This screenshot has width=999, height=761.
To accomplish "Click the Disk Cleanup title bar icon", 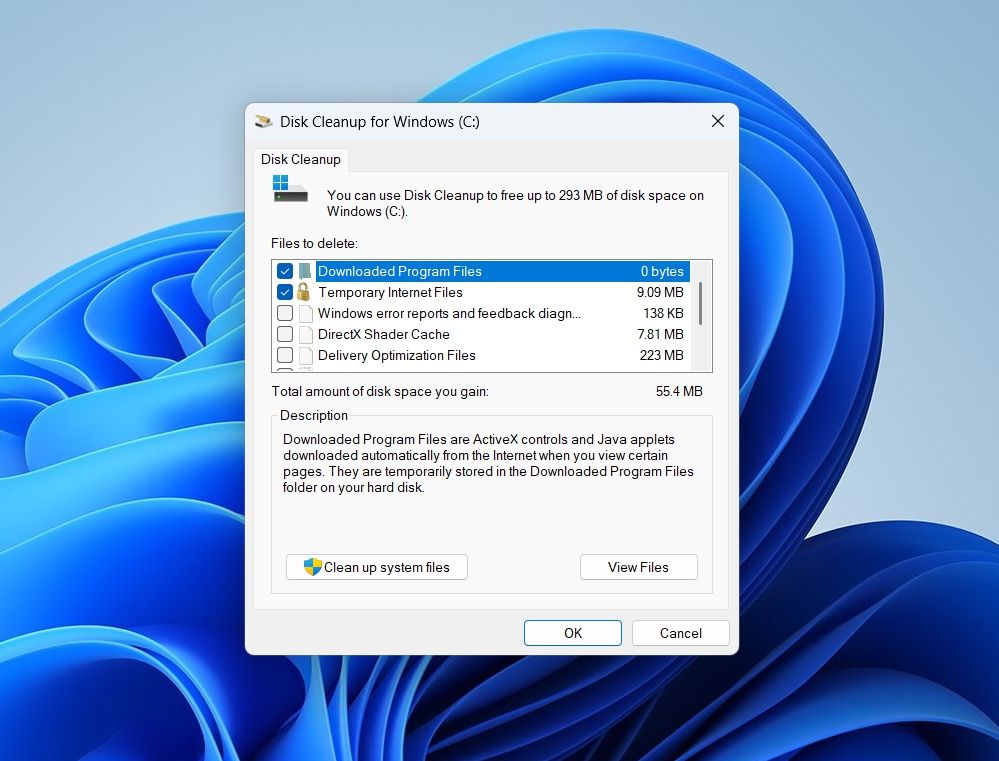I will coord(263,121).
